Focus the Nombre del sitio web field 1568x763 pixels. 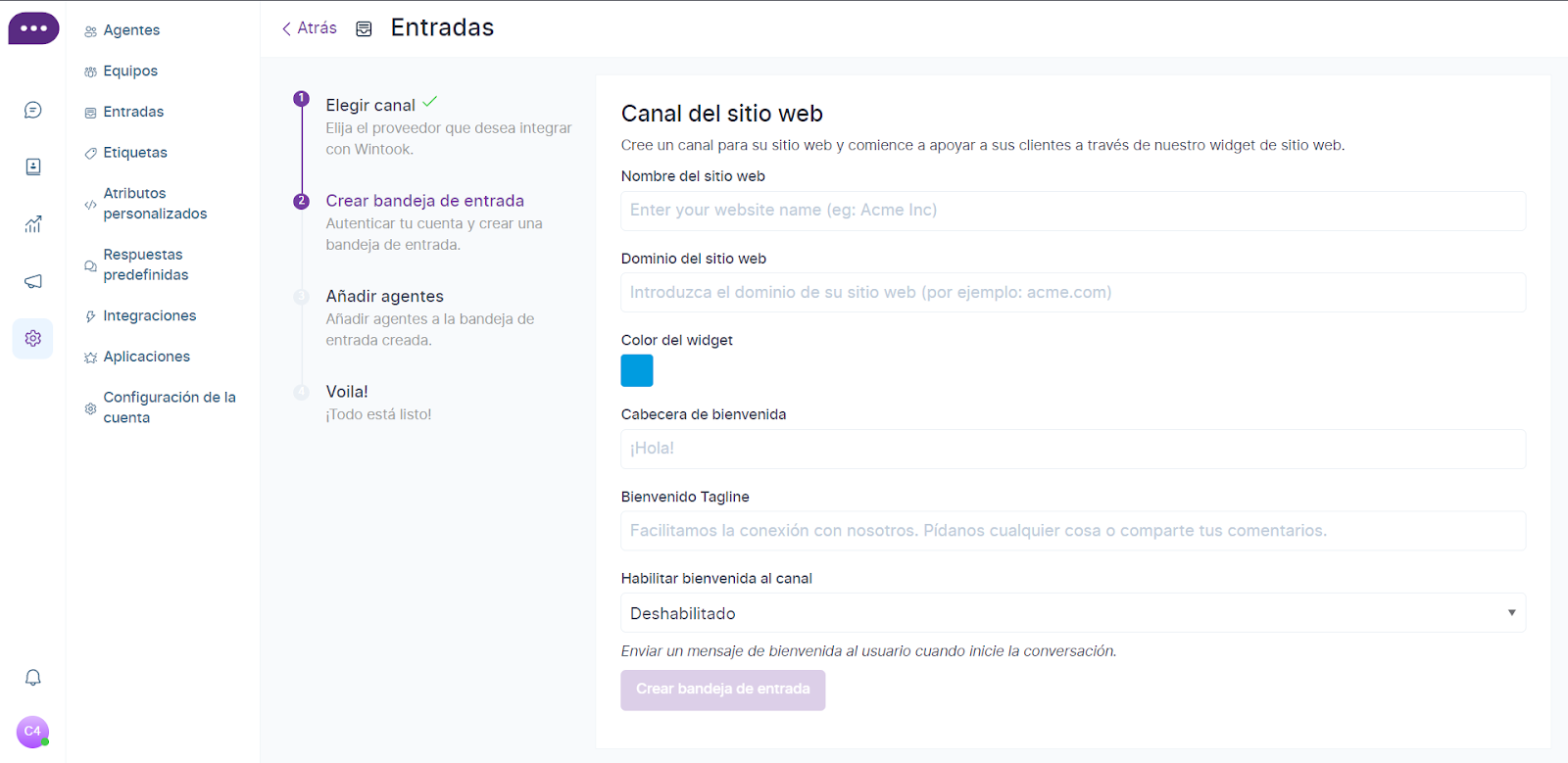1072,211
